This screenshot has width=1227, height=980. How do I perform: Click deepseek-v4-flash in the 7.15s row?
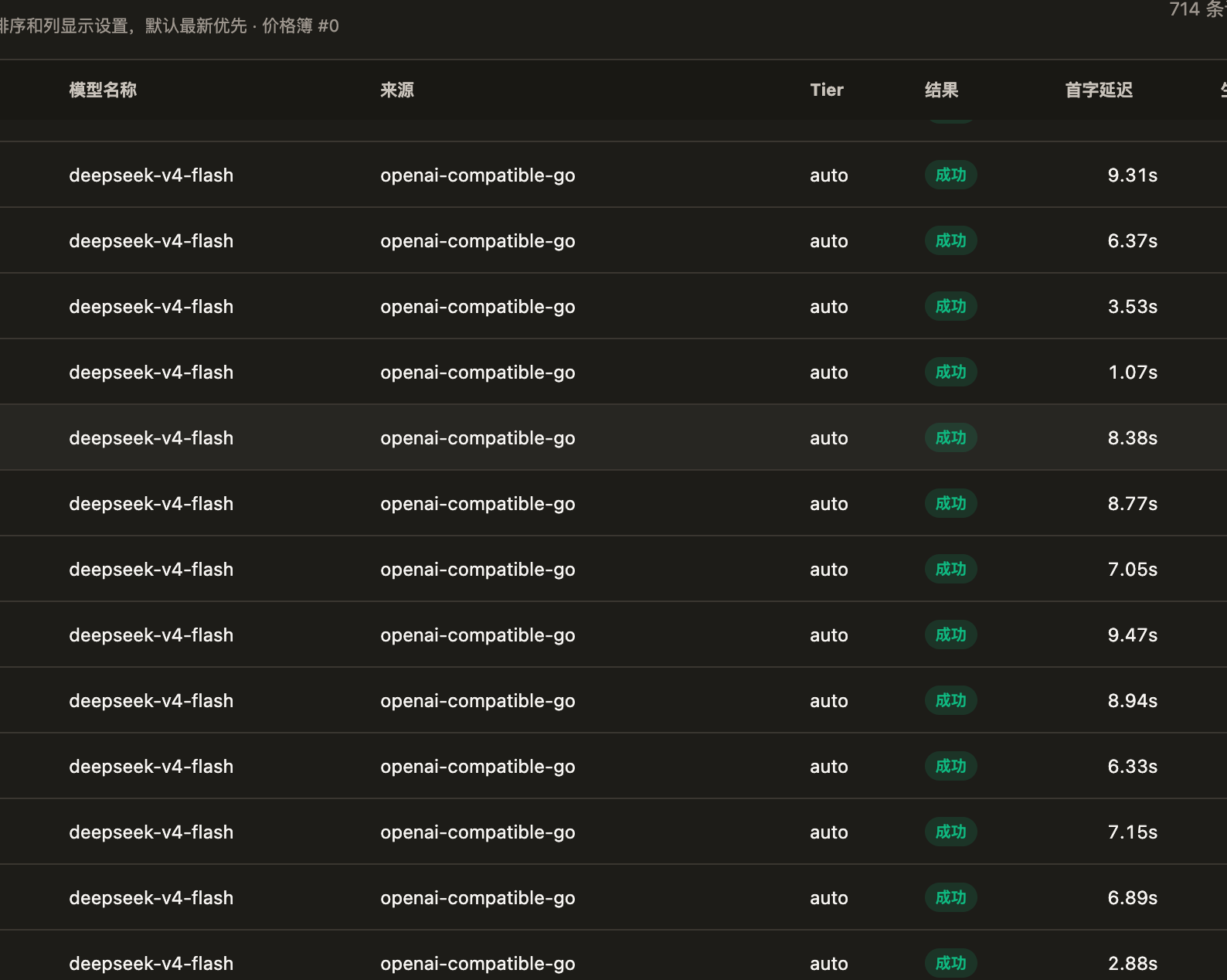(151, 832)
